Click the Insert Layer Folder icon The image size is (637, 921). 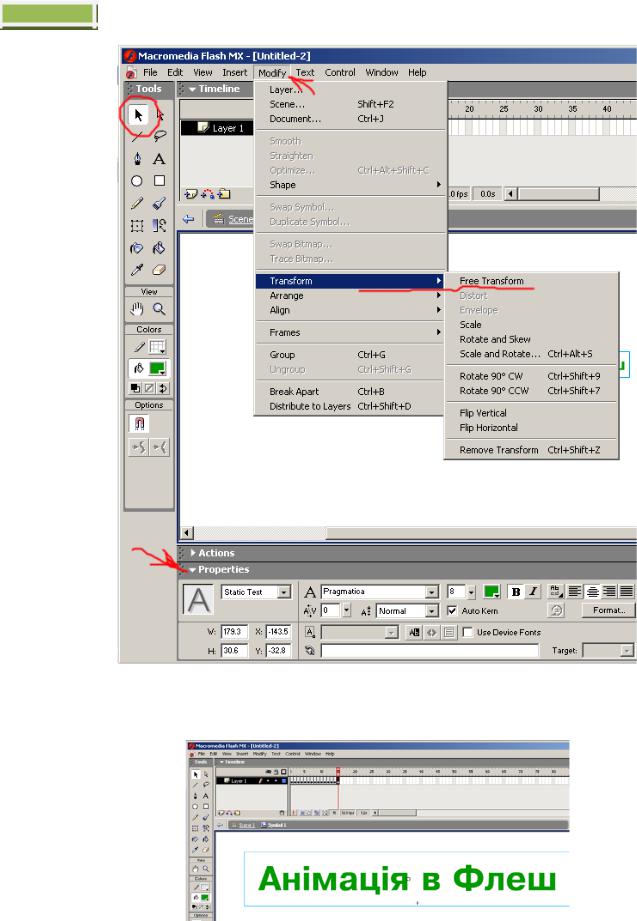pos(224,194)
